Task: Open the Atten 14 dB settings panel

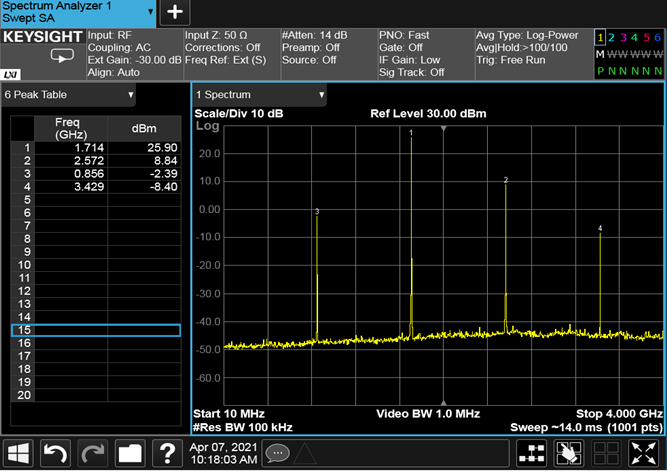Action: [x=329, y=54]
